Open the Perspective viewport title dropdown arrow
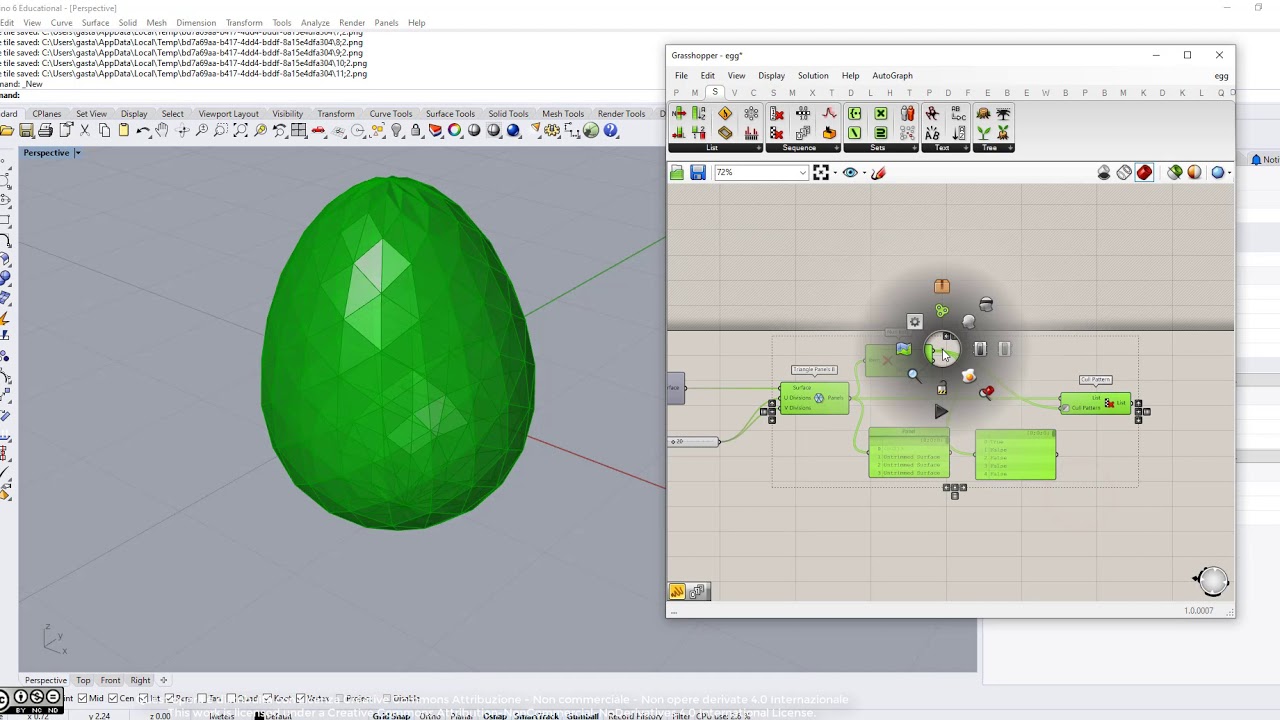This screenshot has width=1280, height=720. [x=78, y=153]
